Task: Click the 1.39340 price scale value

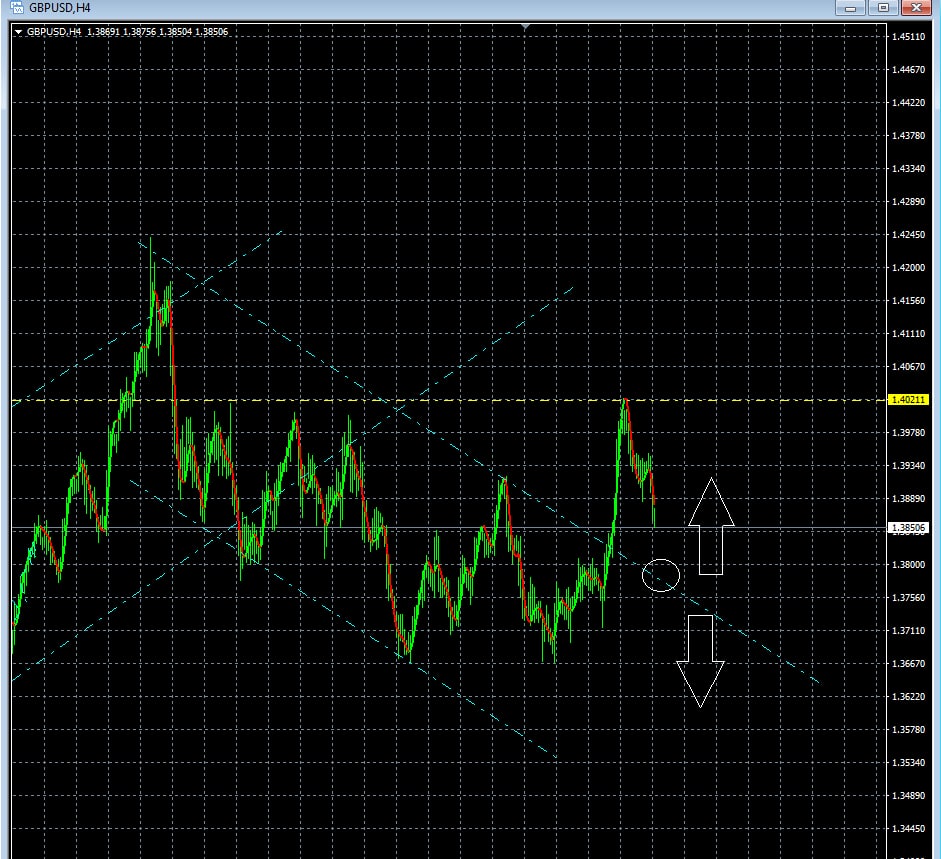Action: click(908, 466)
